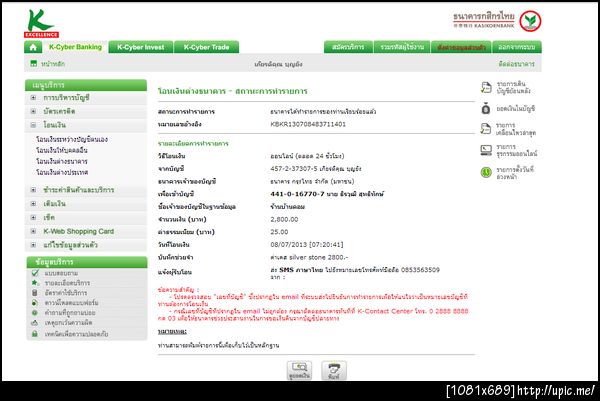
Task: Switch to the K-Cyber Trade tab
Action: (x=206, y=47)
